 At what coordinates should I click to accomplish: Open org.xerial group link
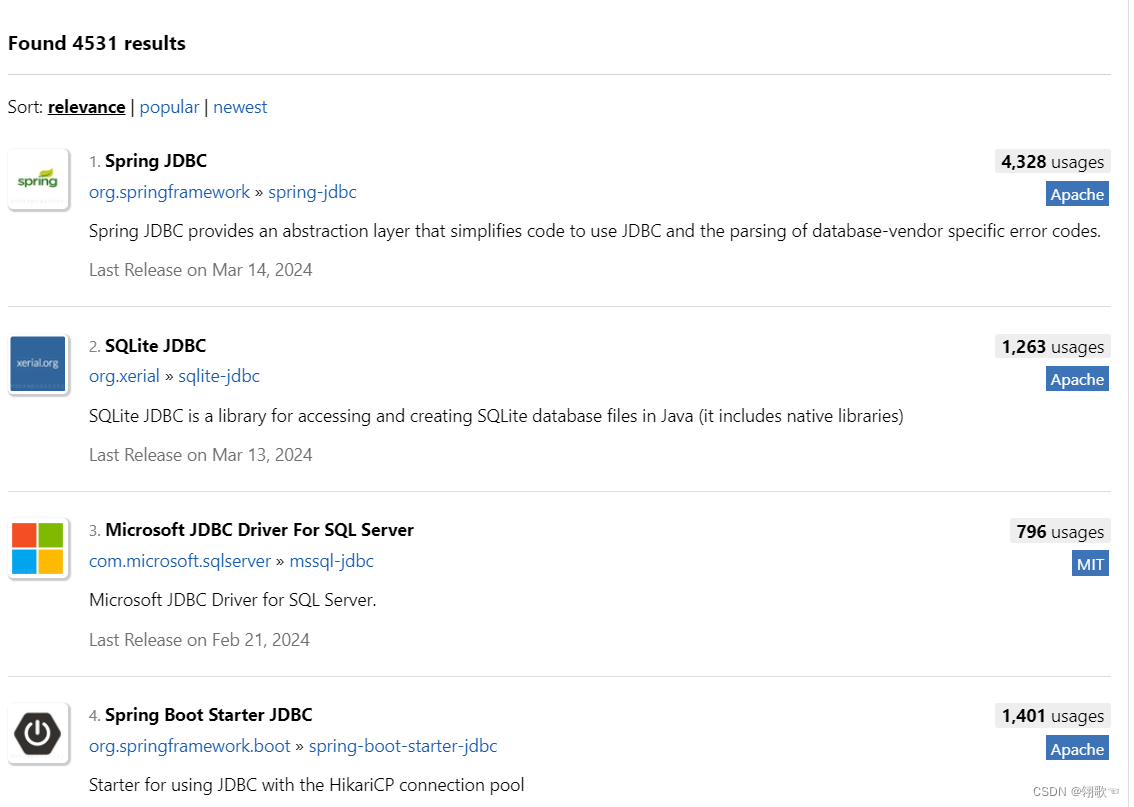[x=124, y=376]
